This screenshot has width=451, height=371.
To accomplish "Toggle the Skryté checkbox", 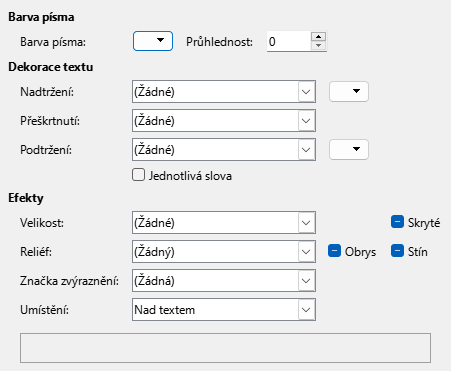I will (397, 222).
